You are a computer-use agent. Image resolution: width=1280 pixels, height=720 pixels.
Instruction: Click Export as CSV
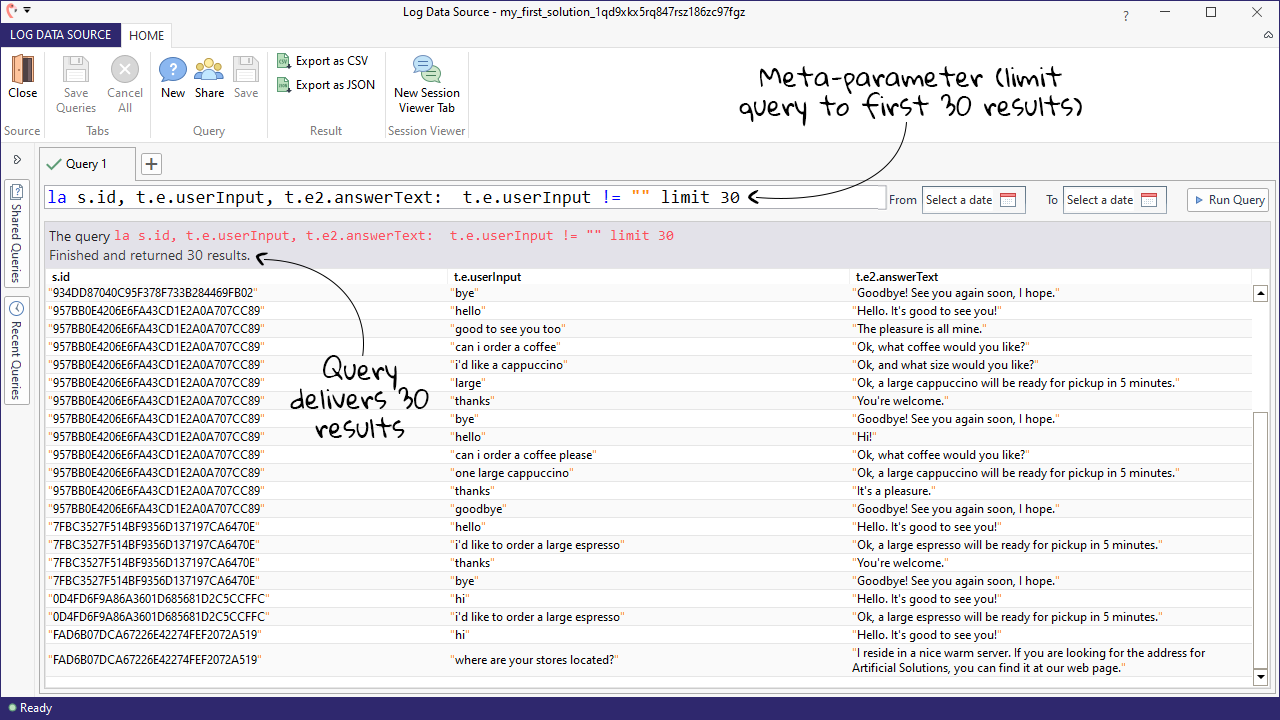[x=322, y=61]
